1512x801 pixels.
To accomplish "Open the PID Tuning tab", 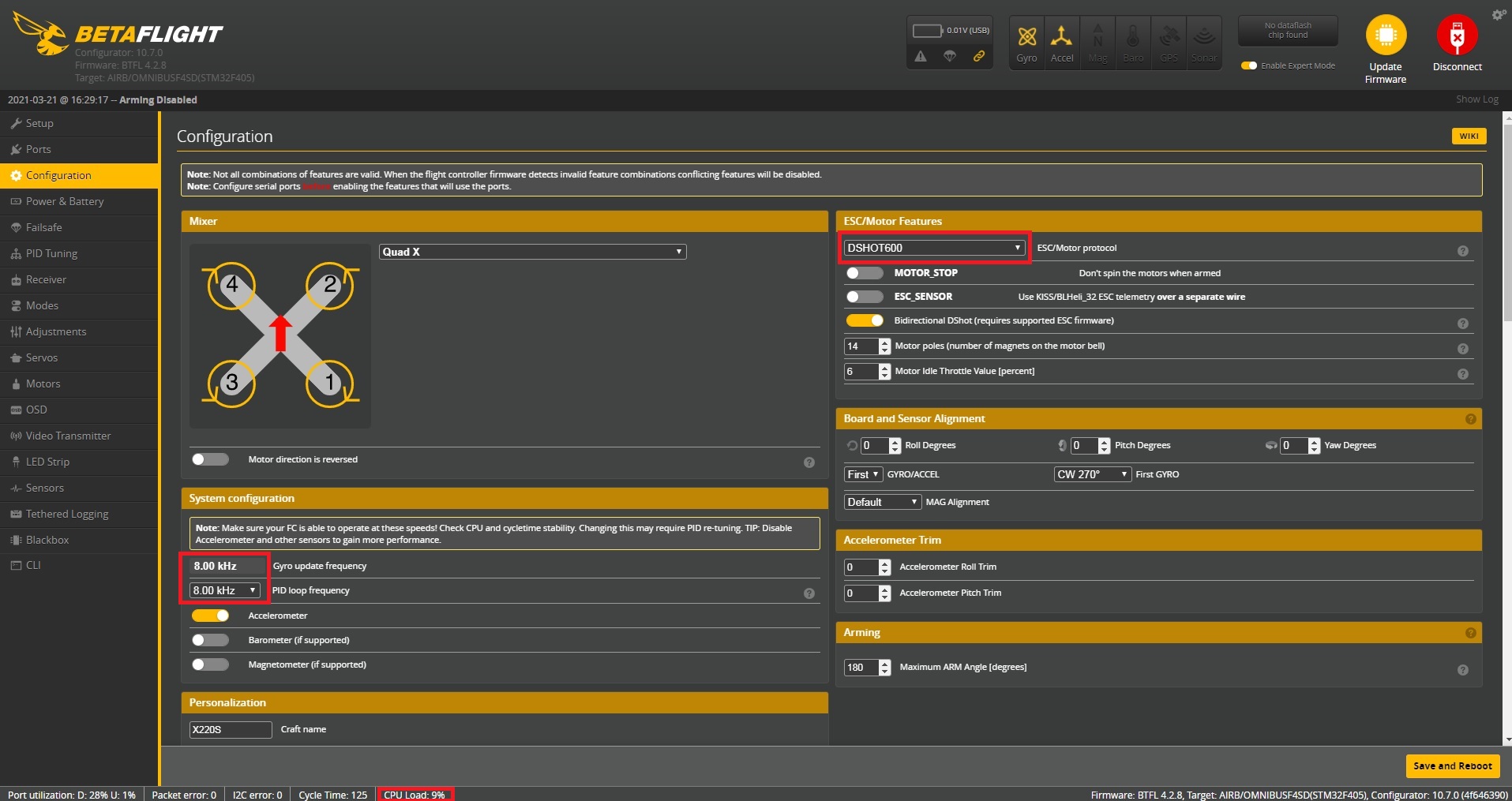I will 79,253.
